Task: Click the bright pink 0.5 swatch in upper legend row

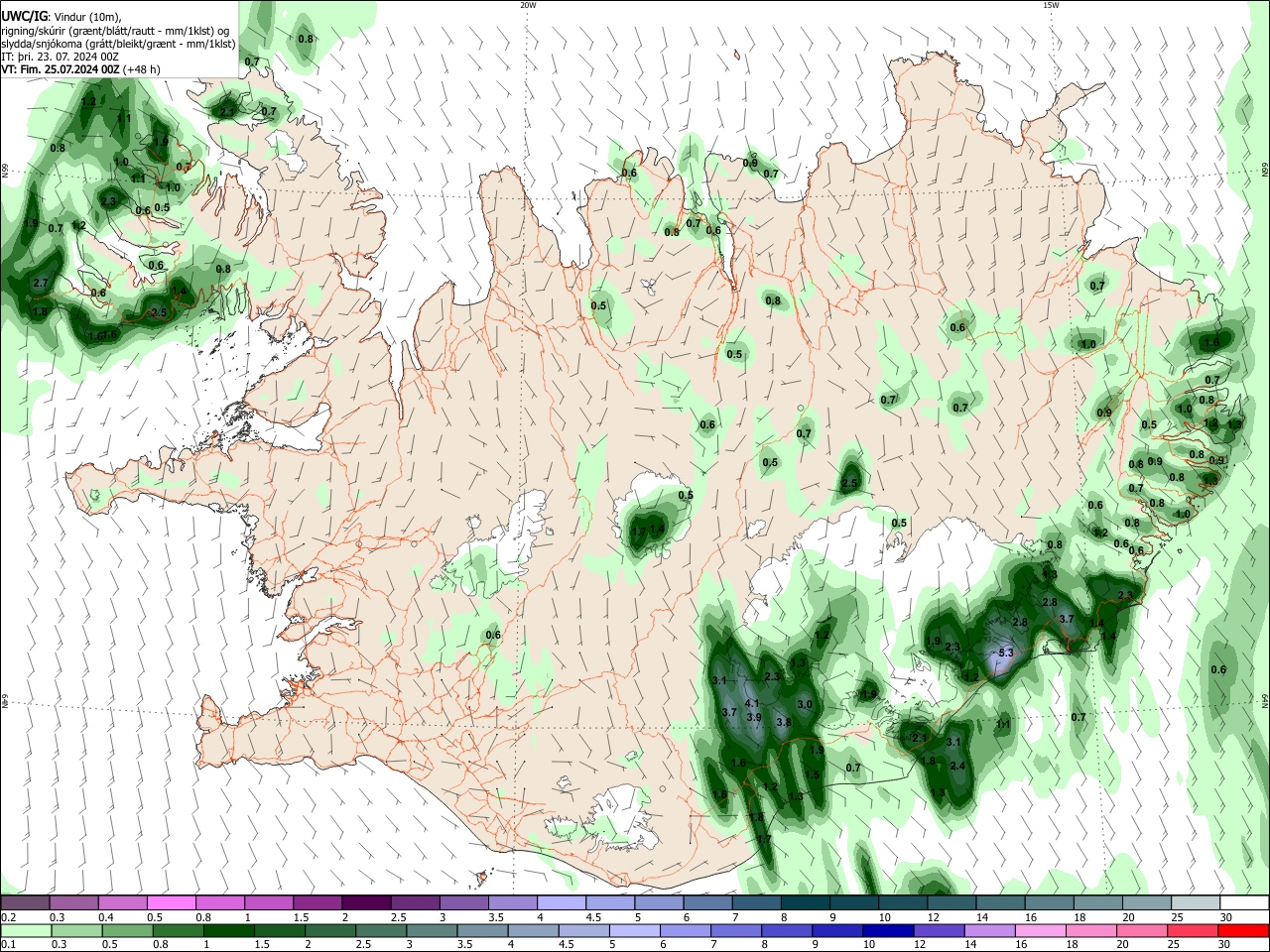Action: point(172,902)
